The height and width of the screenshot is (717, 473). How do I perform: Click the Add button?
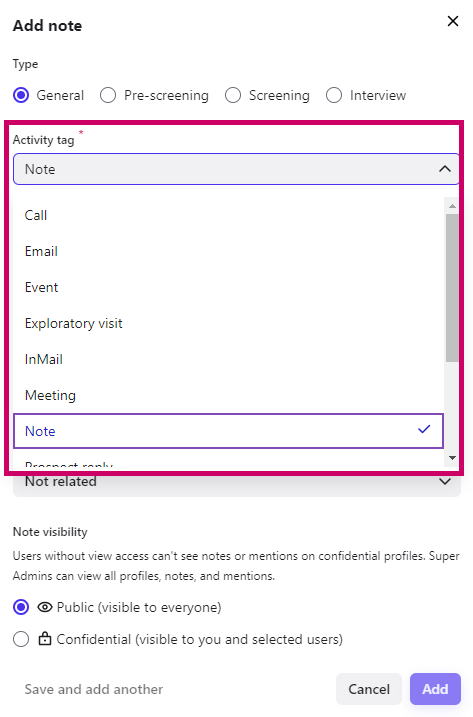[x=435, y=689]
